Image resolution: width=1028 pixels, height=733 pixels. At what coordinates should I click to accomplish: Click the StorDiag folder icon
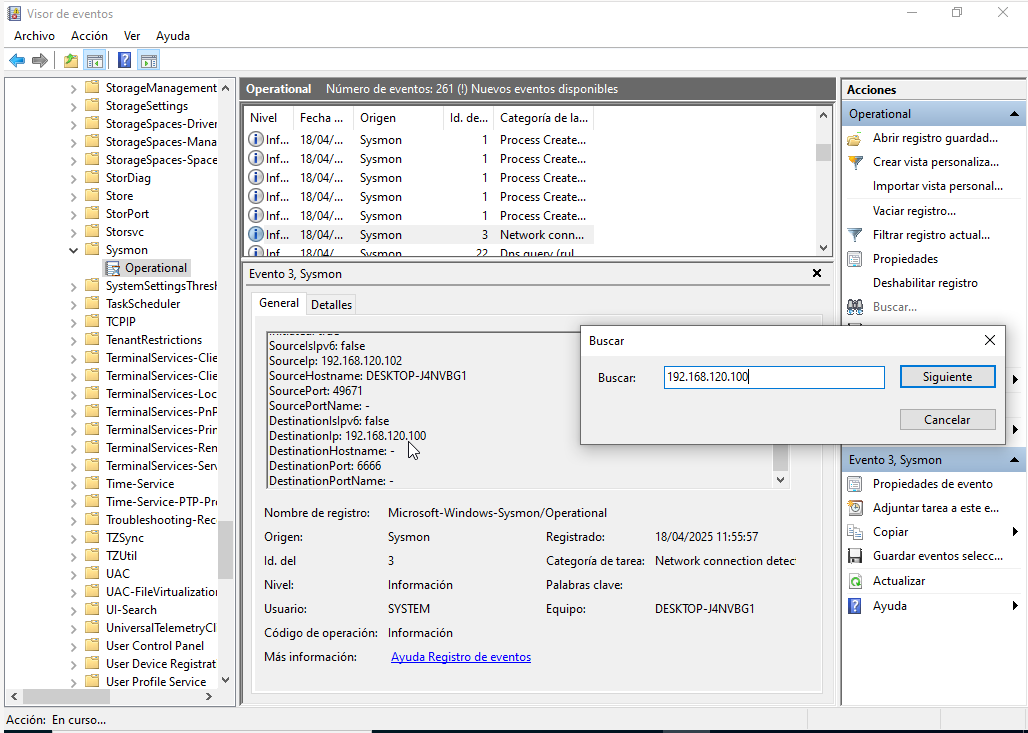[92, 178]
